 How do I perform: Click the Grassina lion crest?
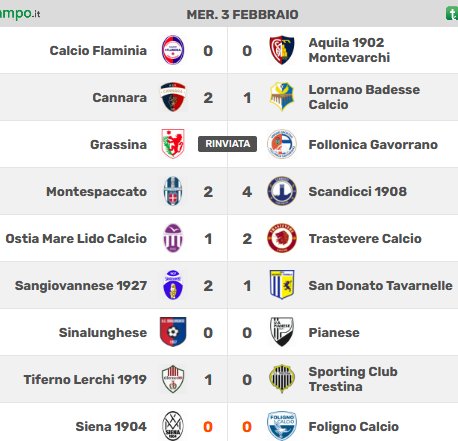[x=173, y=144]
